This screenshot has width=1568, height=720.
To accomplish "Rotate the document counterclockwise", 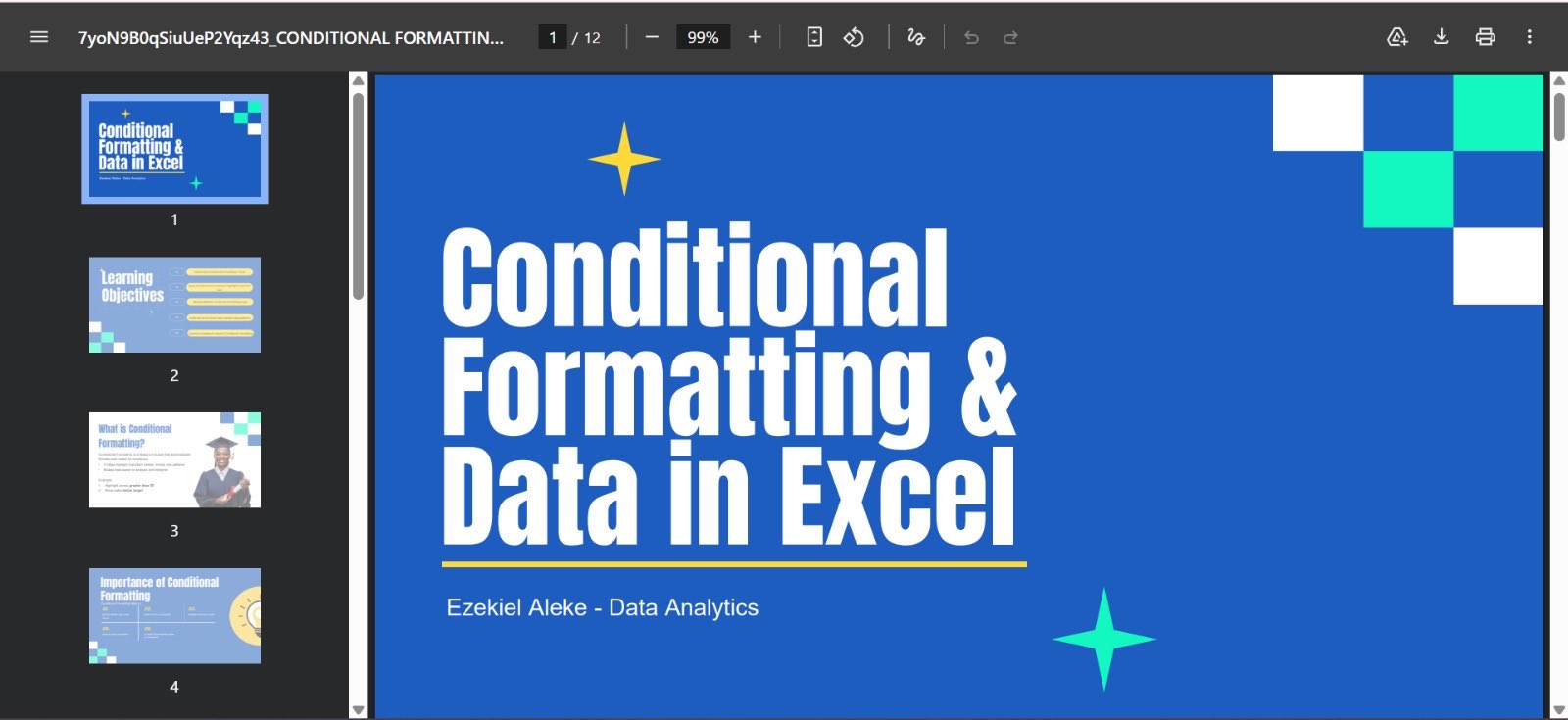I will tap(854, 37).
